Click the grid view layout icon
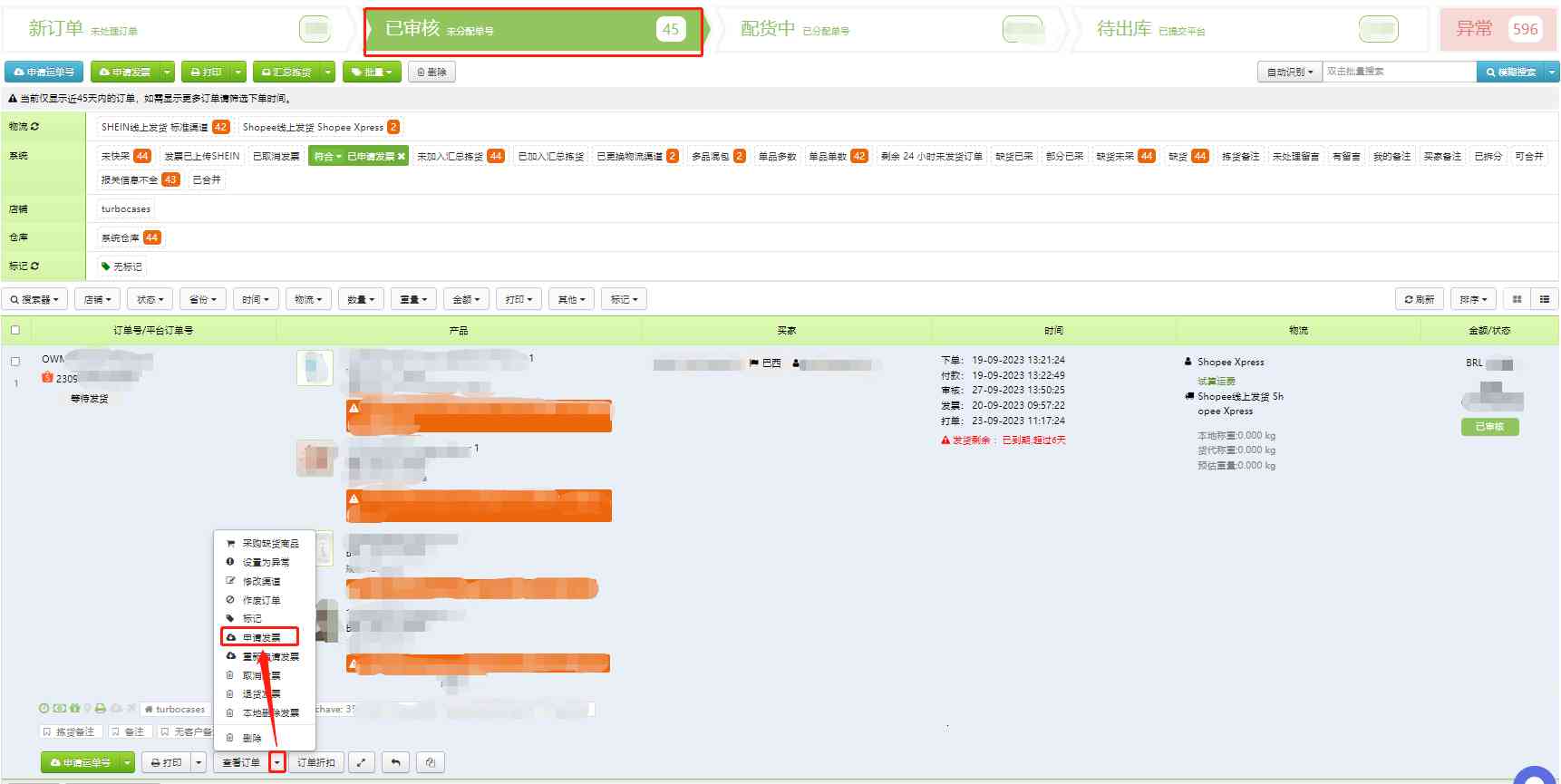Viewport: 1561px width, 784px height. [x=1517, y=299]
